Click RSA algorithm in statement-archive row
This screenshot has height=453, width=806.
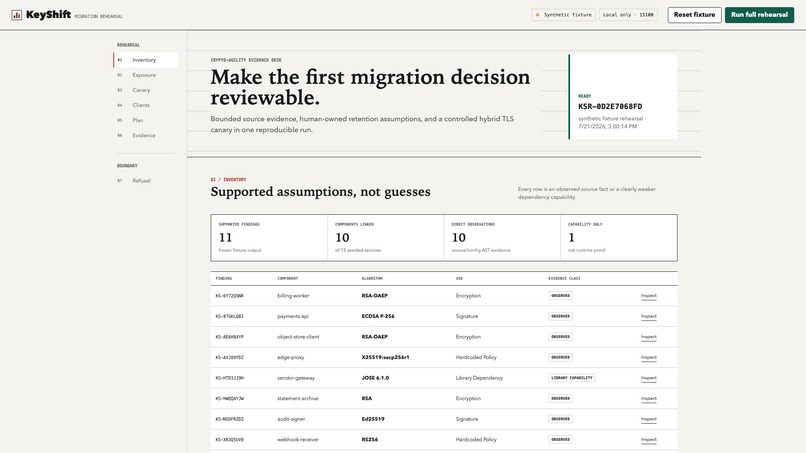[x=367, y=398]
